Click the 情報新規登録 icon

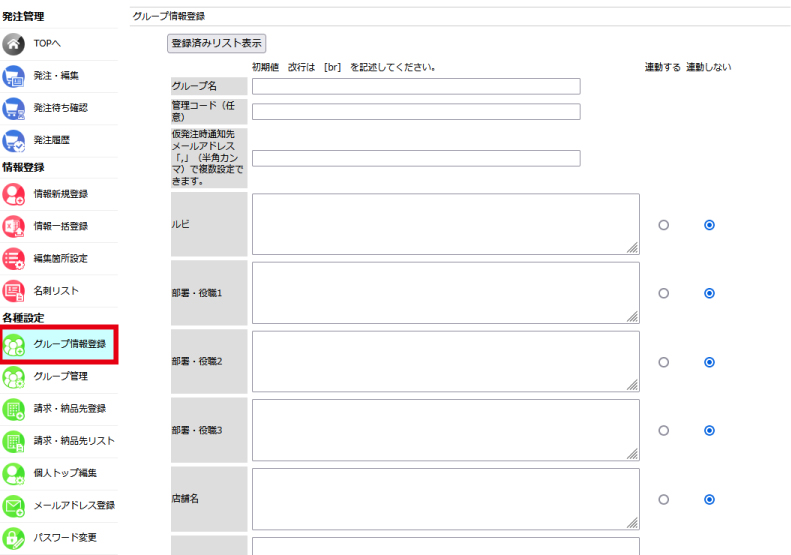[14, 194]
